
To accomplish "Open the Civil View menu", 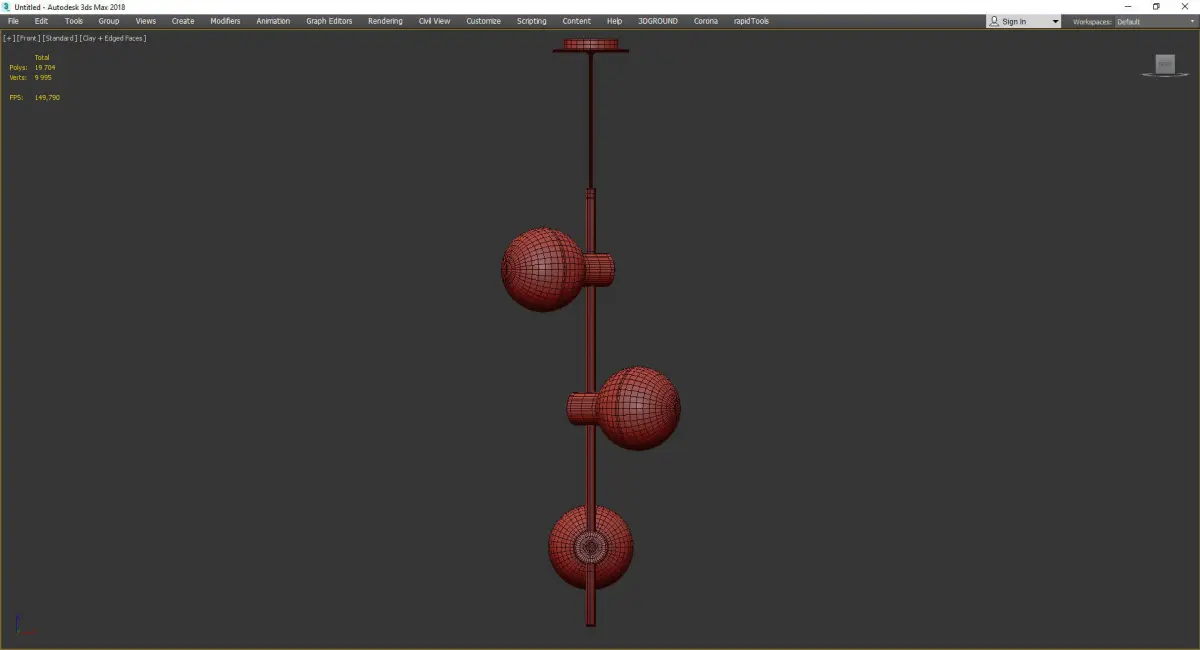I will [434, 21].
